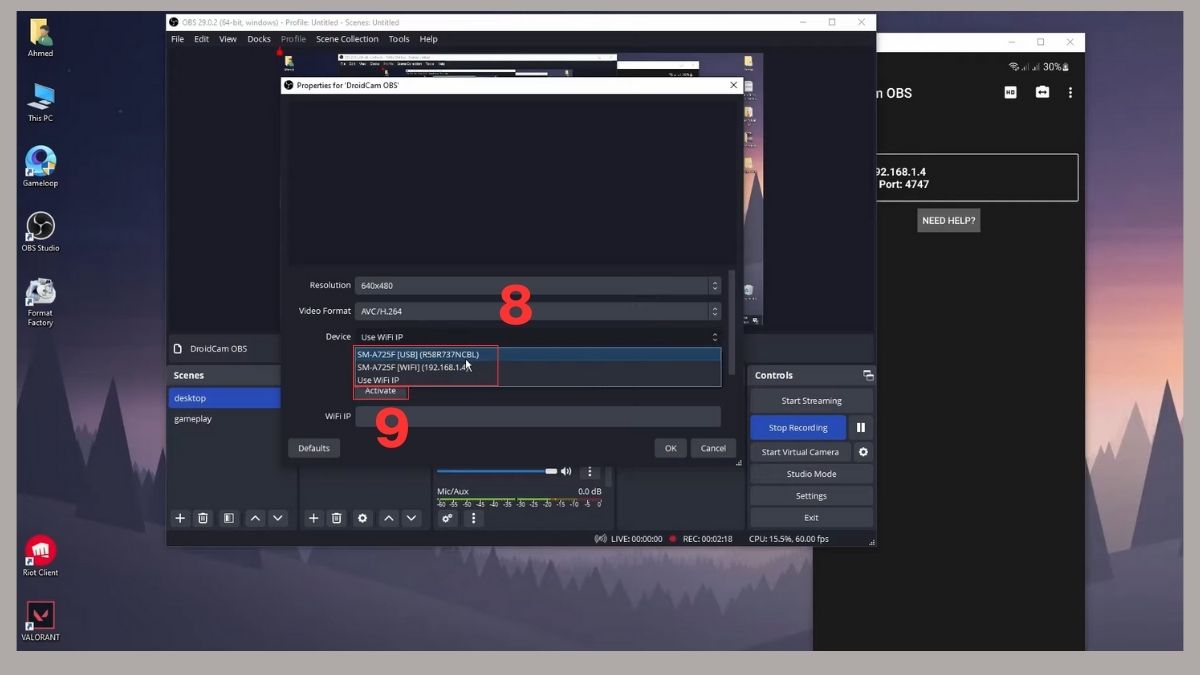Pause recording with the pause icon
Viewport: 1200px width, 675px height.
point(860,428)
